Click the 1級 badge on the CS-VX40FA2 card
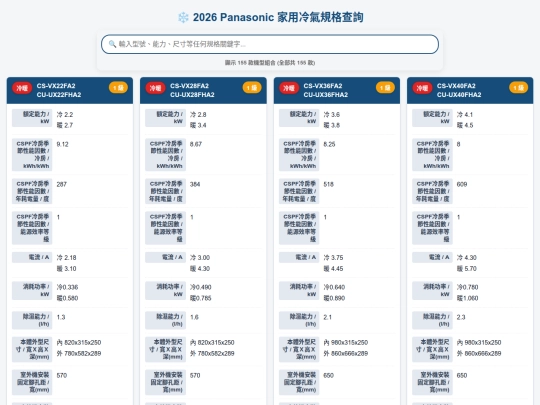The height and width of the screenshot is (405, 540). (x=518, y=88)
